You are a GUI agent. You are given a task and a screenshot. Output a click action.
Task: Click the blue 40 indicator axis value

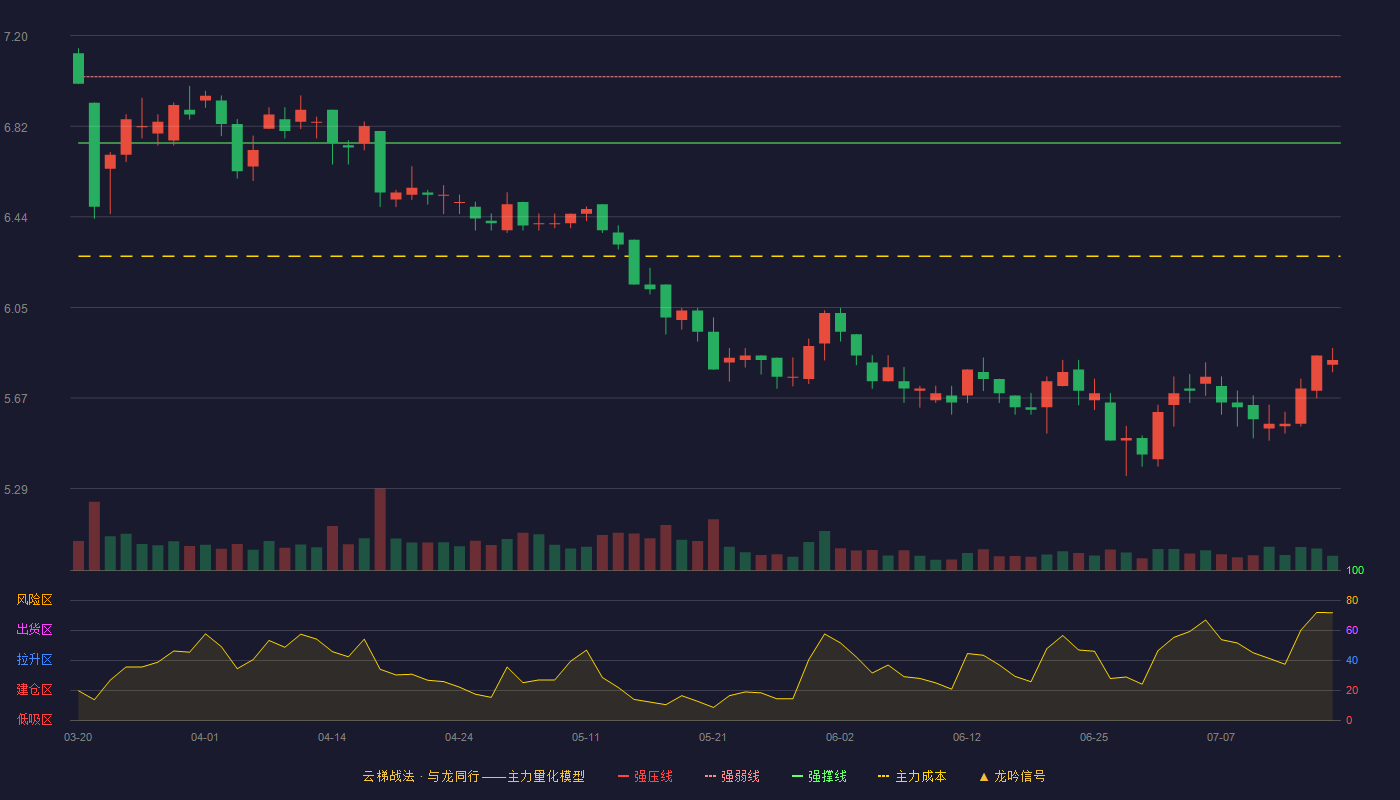[1352, 660]
